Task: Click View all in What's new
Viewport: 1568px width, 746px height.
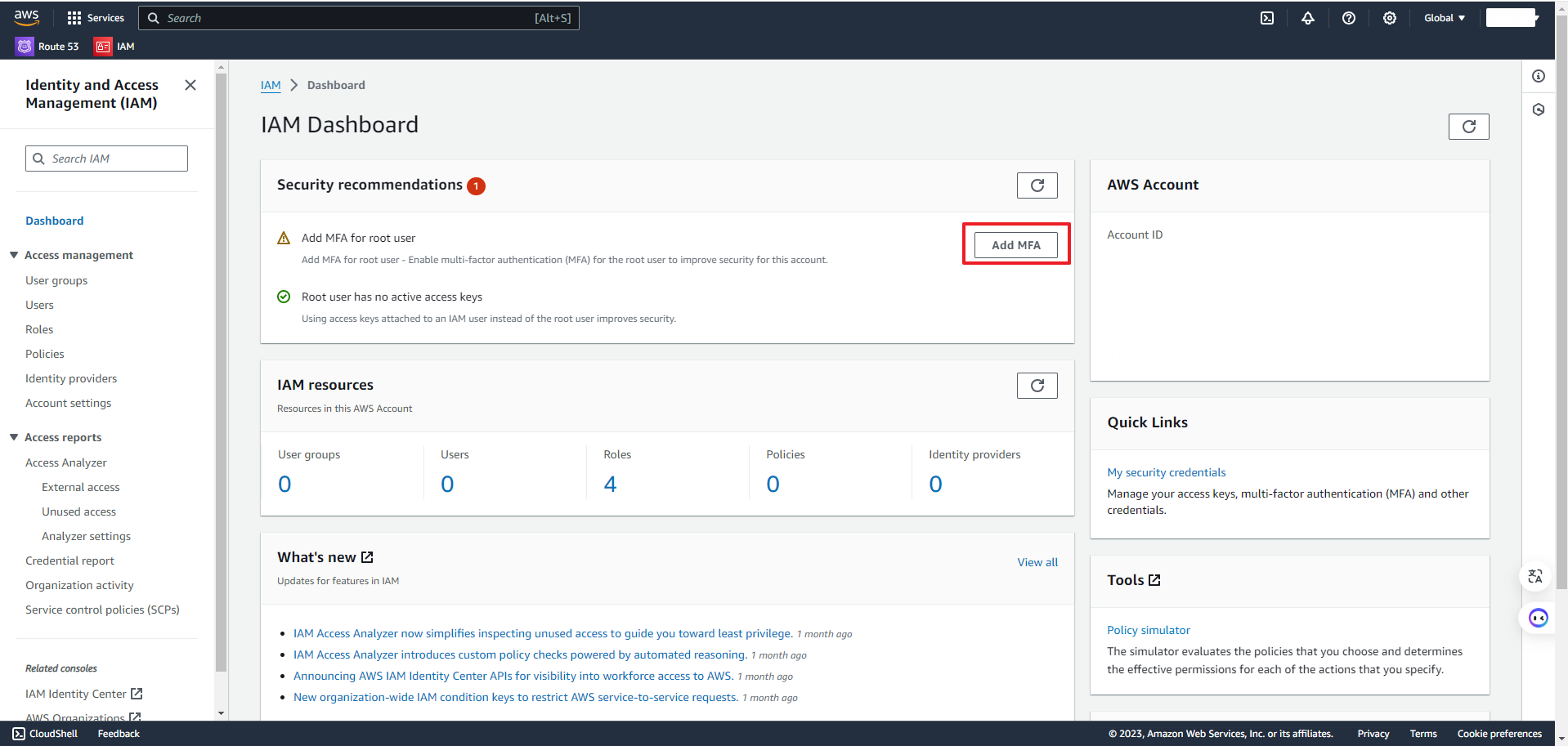Action: pyautogui.click(x=1037, y=562)
